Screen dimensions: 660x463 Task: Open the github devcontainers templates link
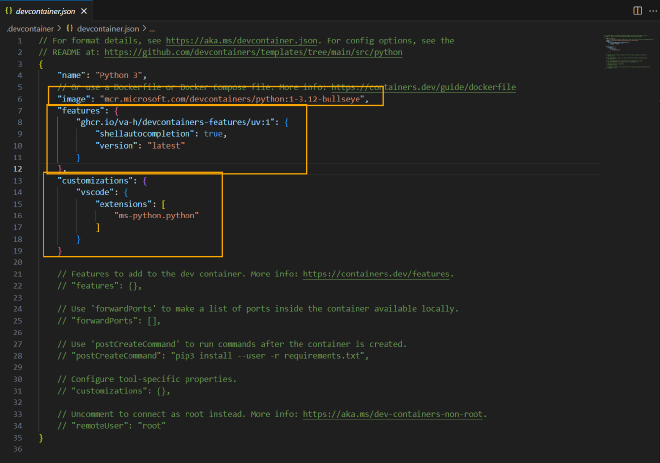coord(253,52)
